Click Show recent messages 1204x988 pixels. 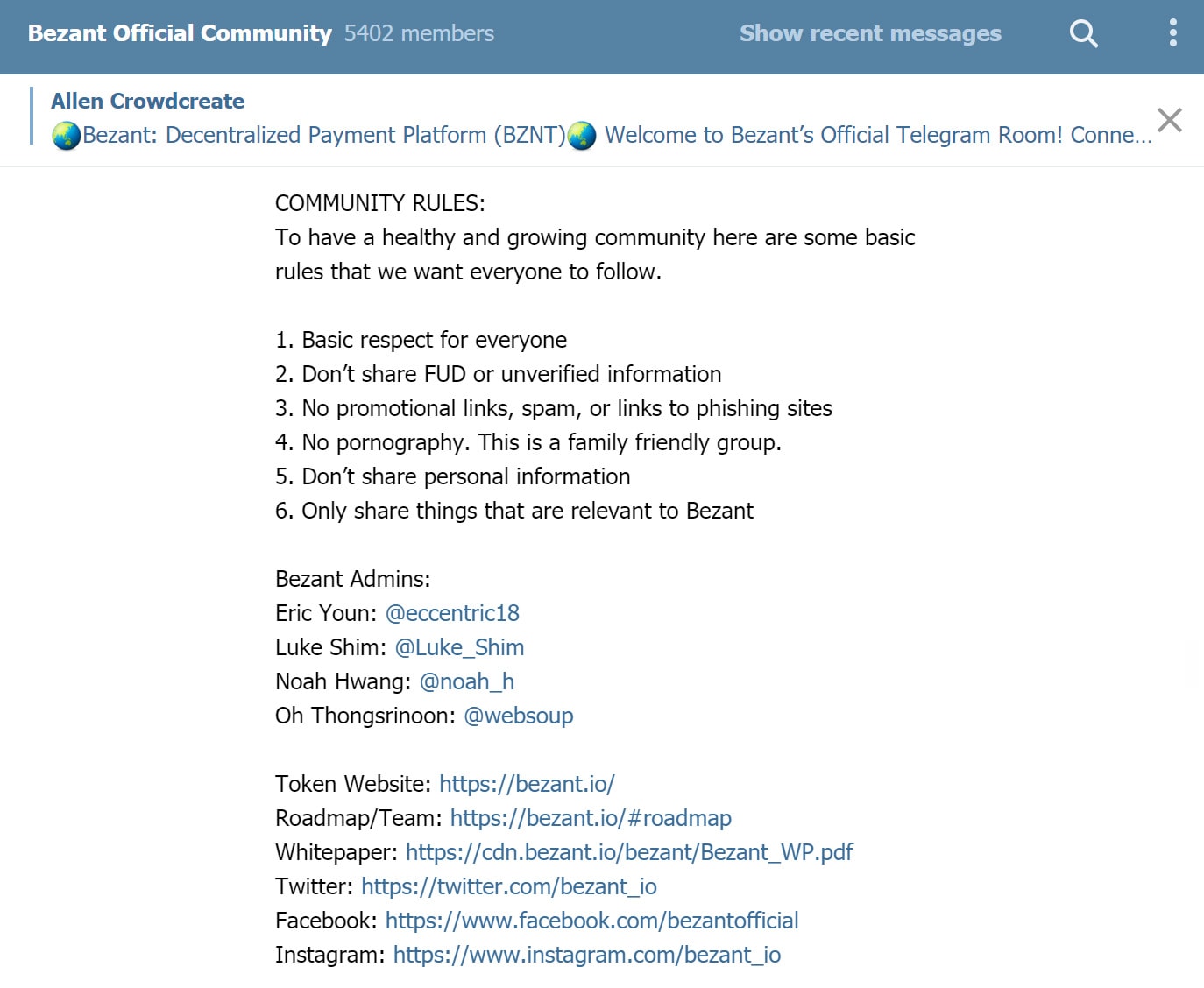point(870,33)
